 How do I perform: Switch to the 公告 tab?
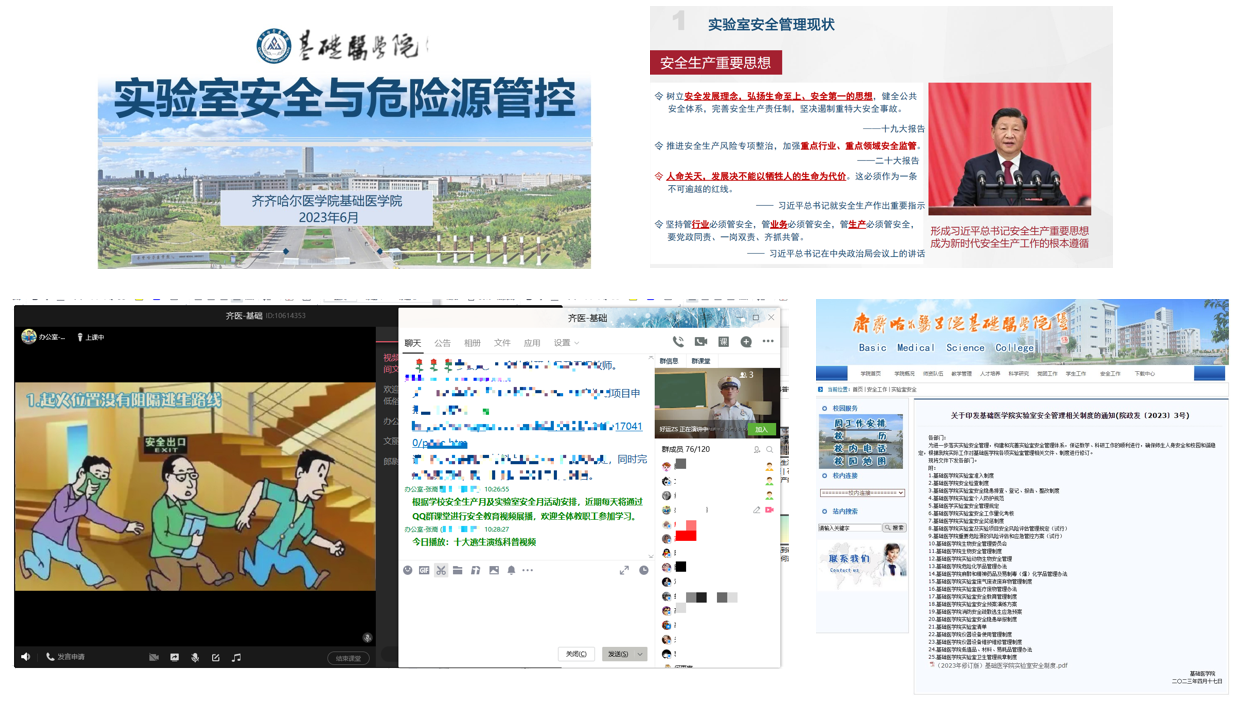coord(442,343)
